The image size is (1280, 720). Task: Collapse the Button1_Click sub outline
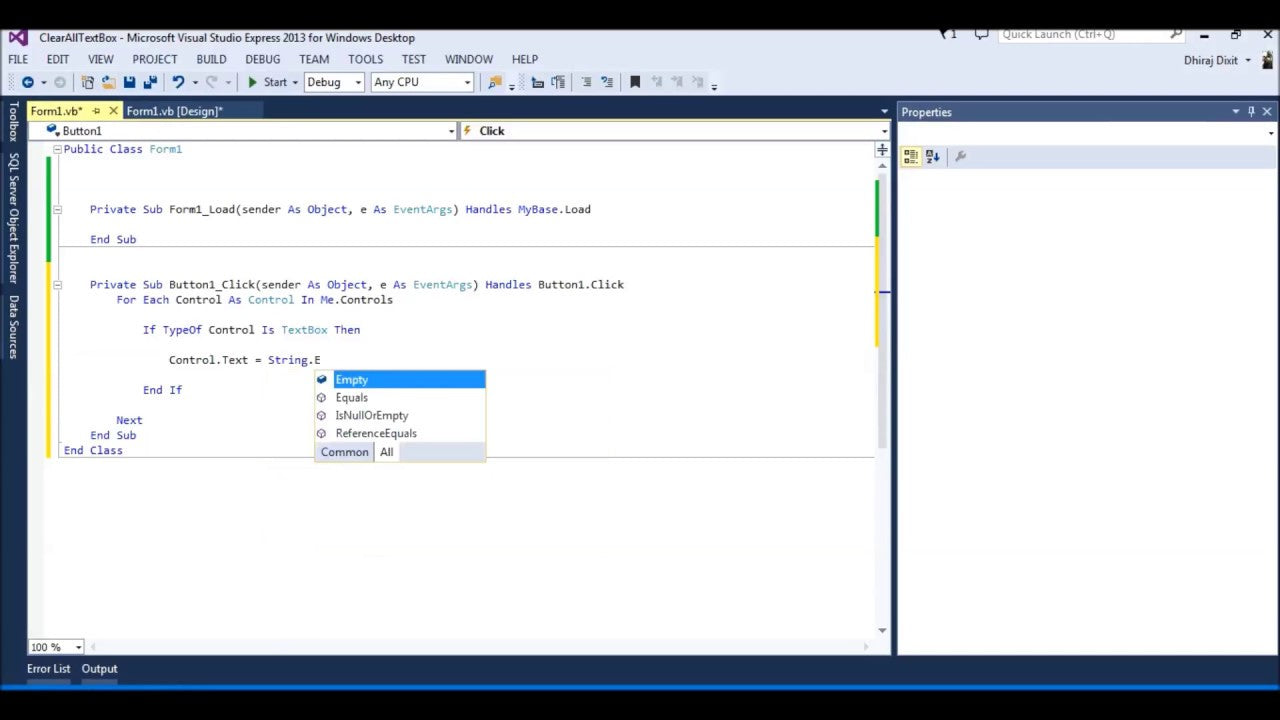point(57,285)
